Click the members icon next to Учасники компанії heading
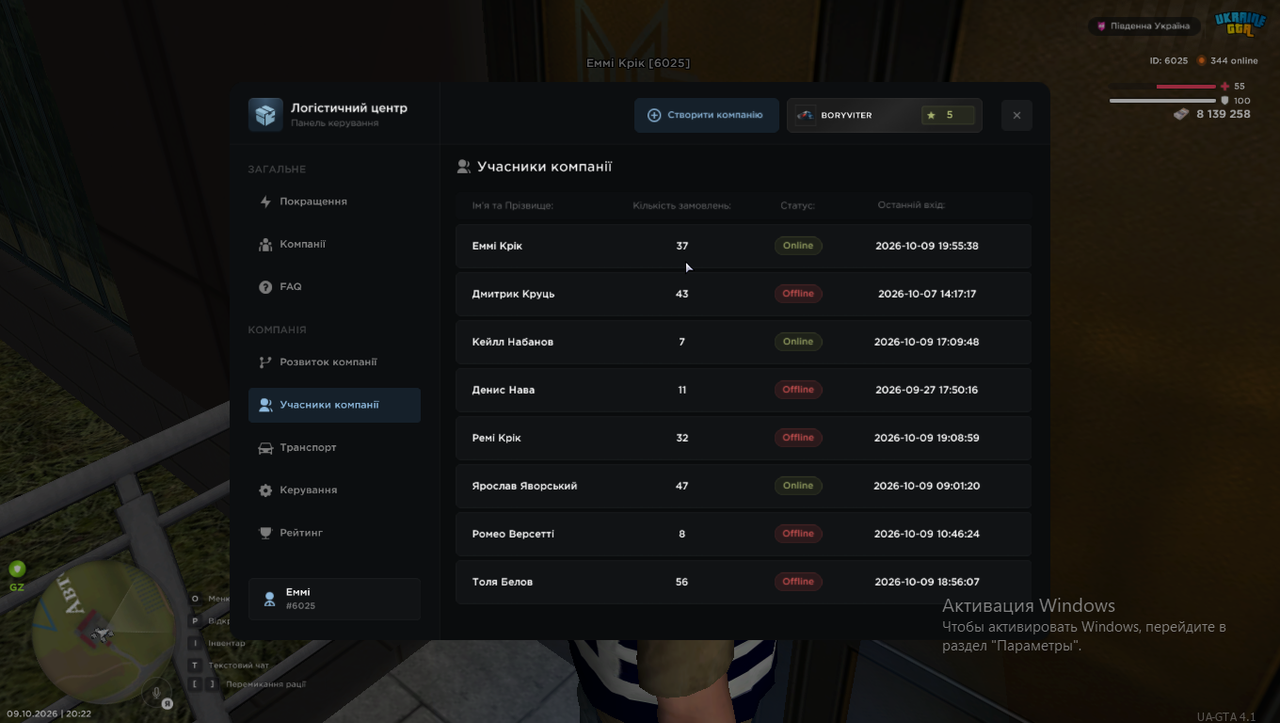 click(464, 167)
